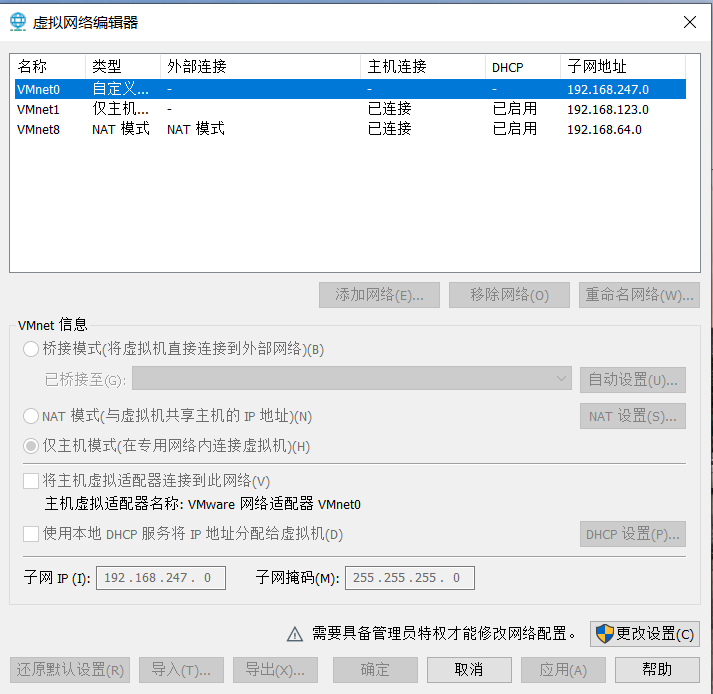Image resolution: width=713 pixels, height=694 pixels.
Task: Click the 名称 column header
Action: [48, 67]
